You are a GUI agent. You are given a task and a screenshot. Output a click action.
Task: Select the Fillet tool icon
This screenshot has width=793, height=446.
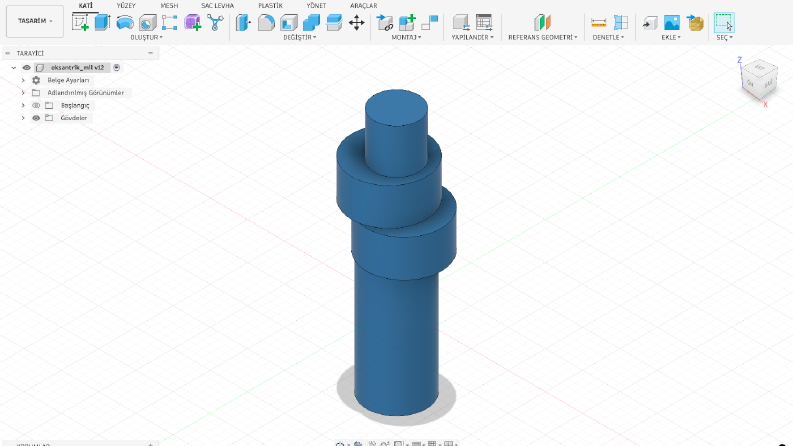pos(266,22)
